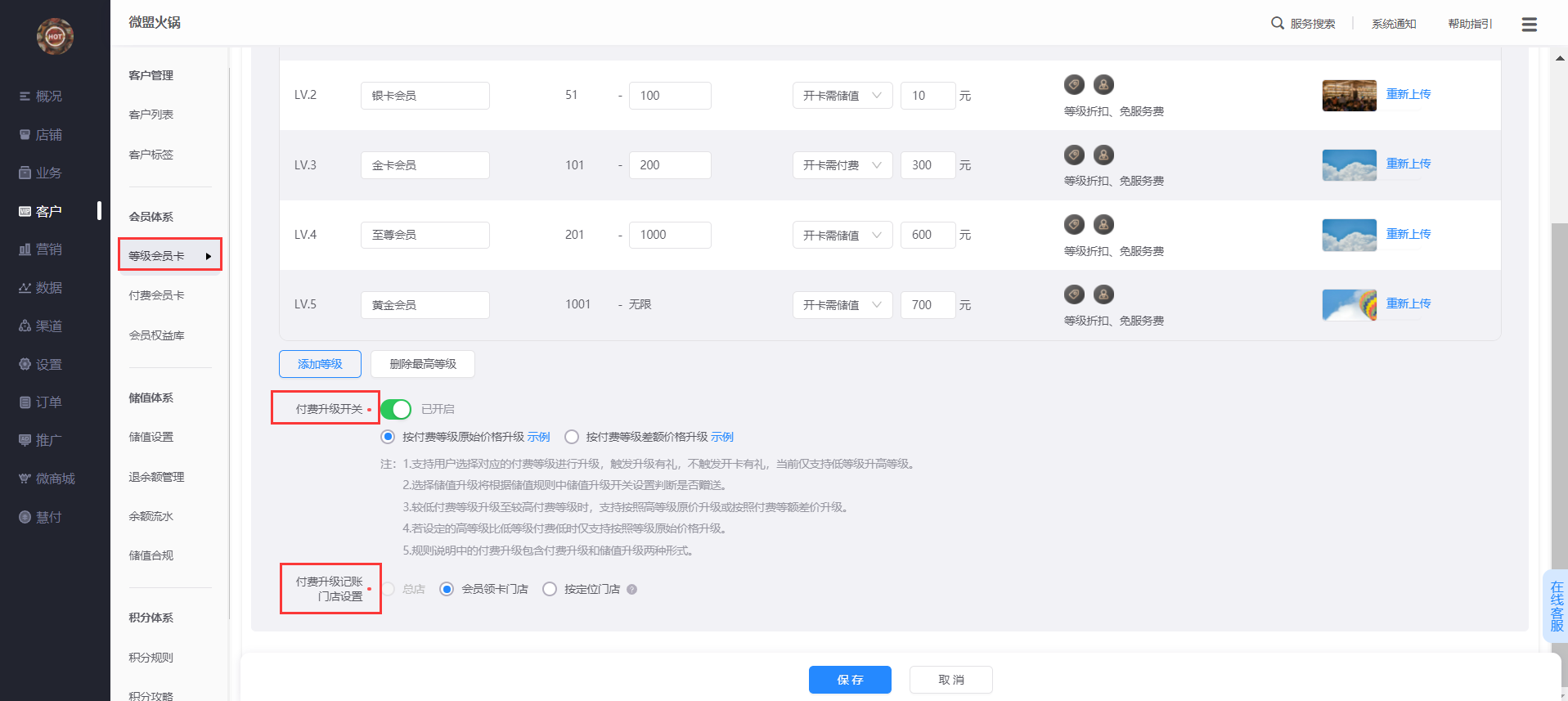The width and height of the screenshot is (1568, 701).
Task: Expand the 等级会员卡 submenu arrow
Action: (x=209, y=256)
